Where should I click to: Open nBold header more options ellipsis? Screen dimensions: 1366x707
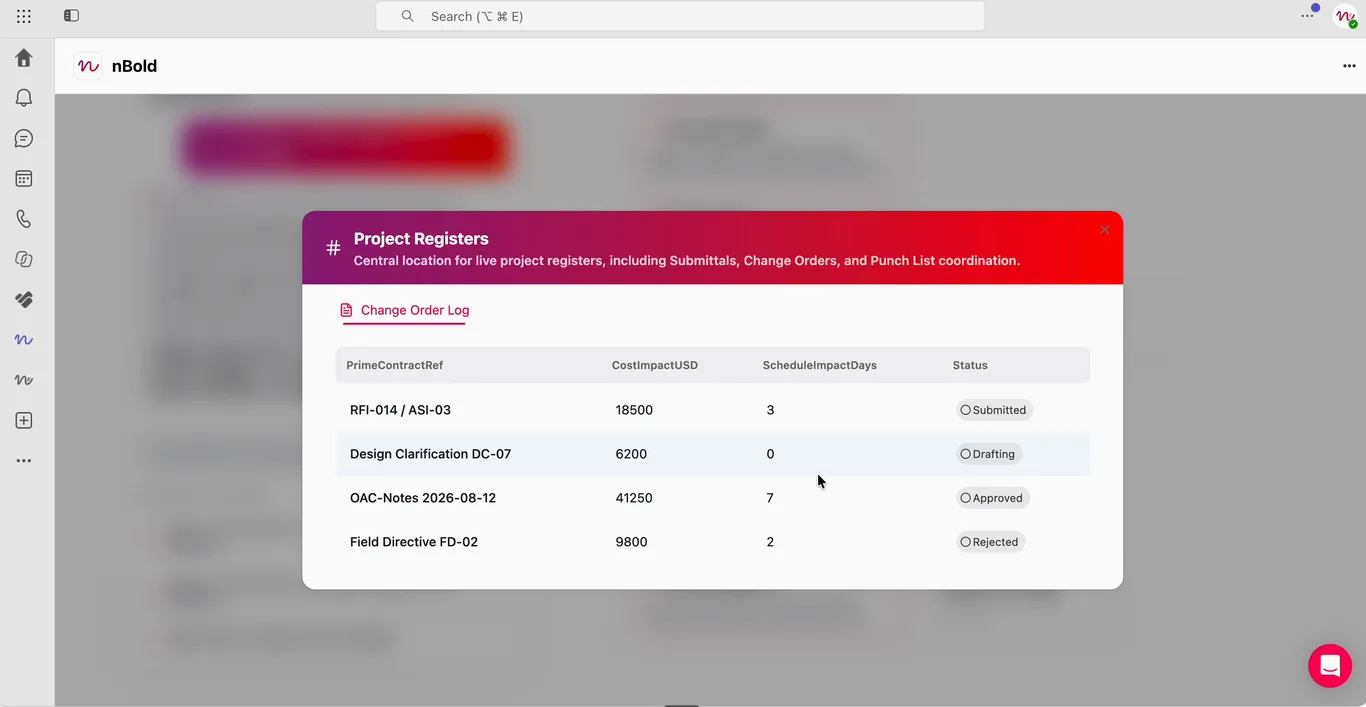point(1349,66)
